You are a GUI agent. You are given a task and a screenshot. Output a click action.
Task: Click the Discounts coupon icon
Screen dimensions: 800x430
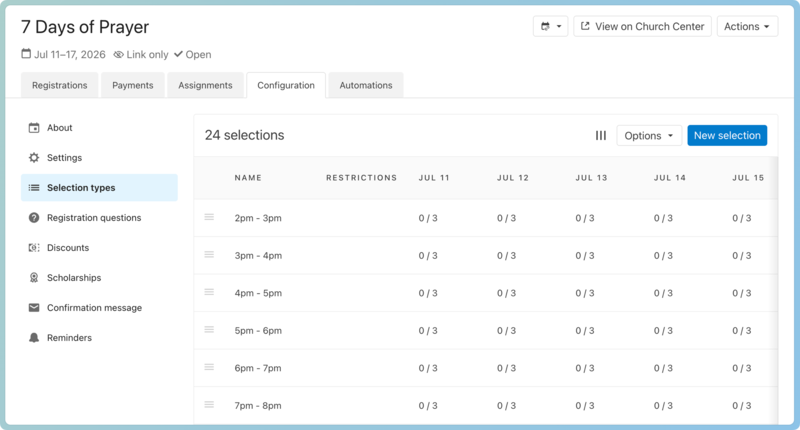[34, 247]
